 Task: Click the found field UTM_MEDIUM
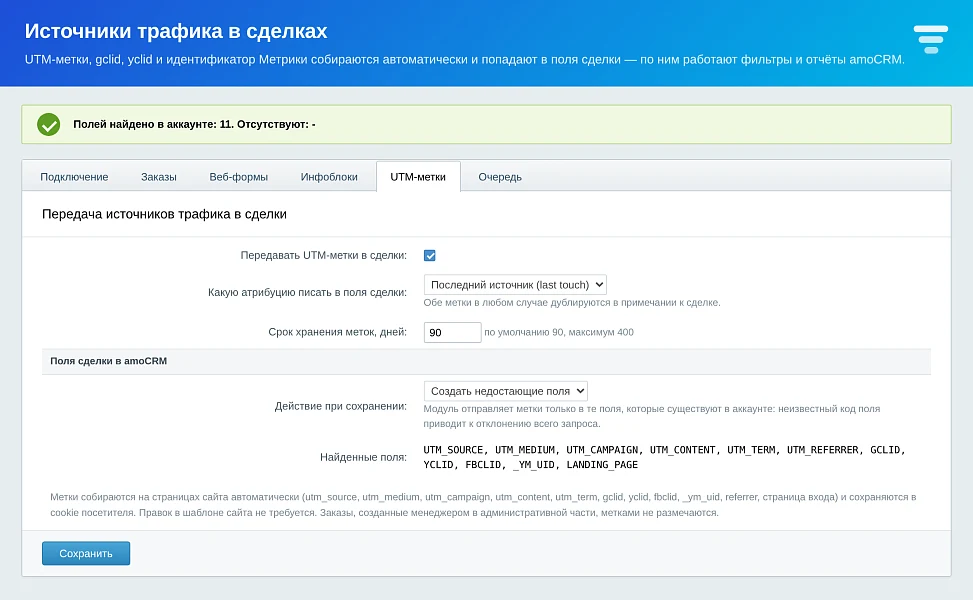tap(525, 450)
